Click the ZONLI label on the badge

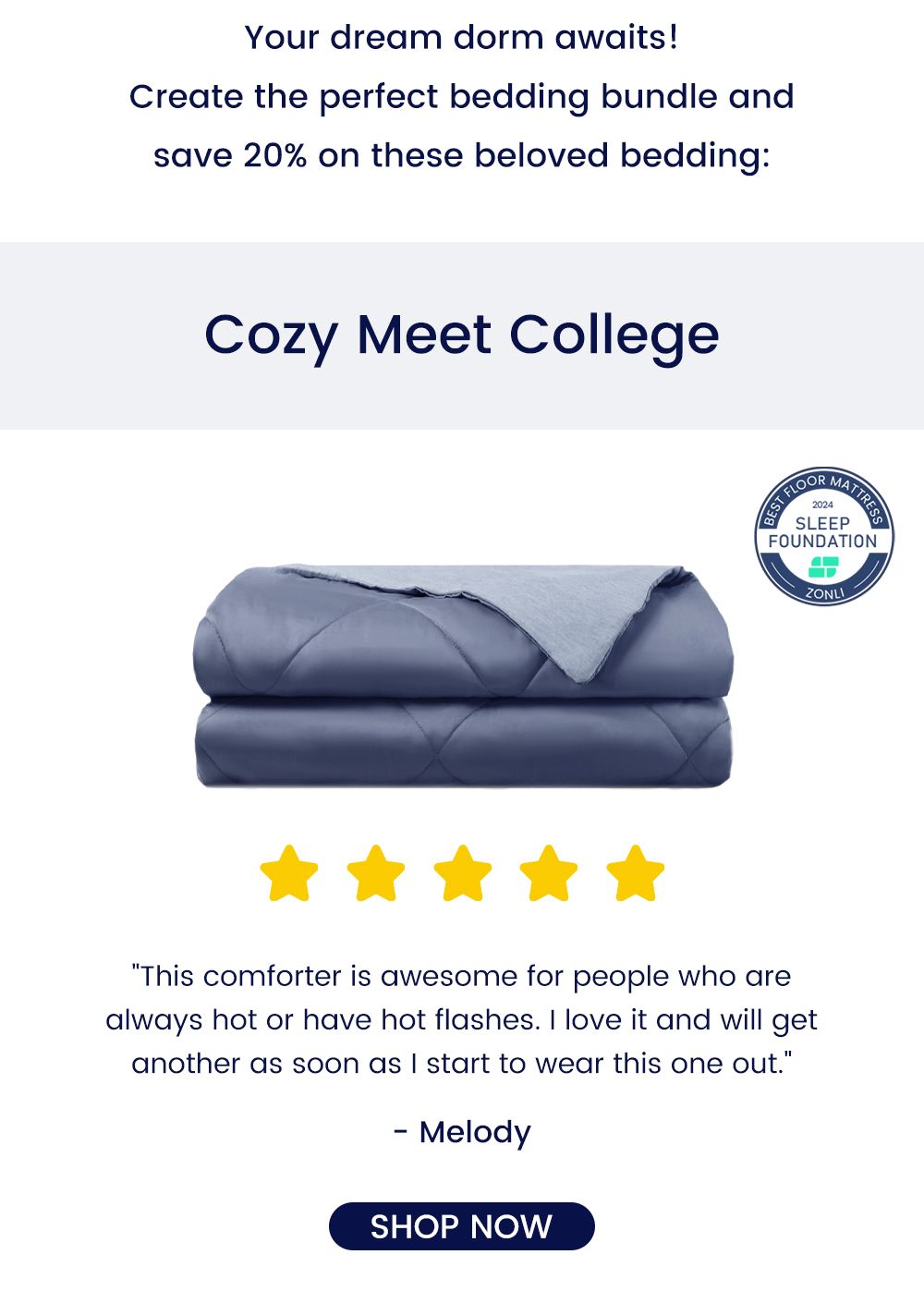[x=824, y=592]
